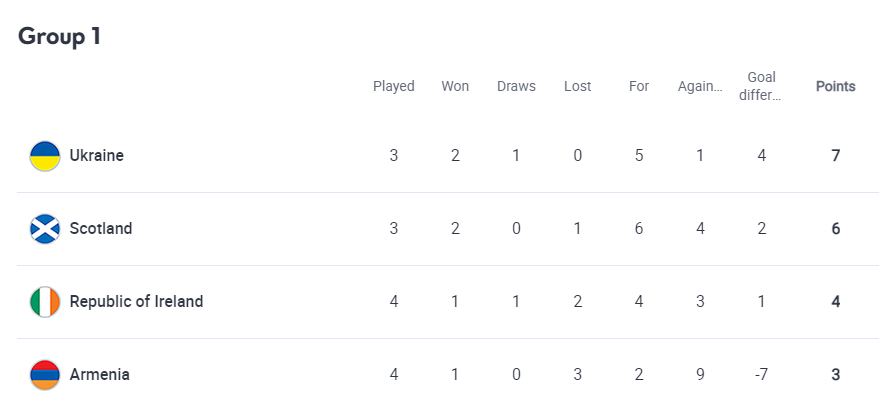Screen dimensions: 893x410
Task: Select the Republic of Ireland team name
Action: (x=136, y=302)
